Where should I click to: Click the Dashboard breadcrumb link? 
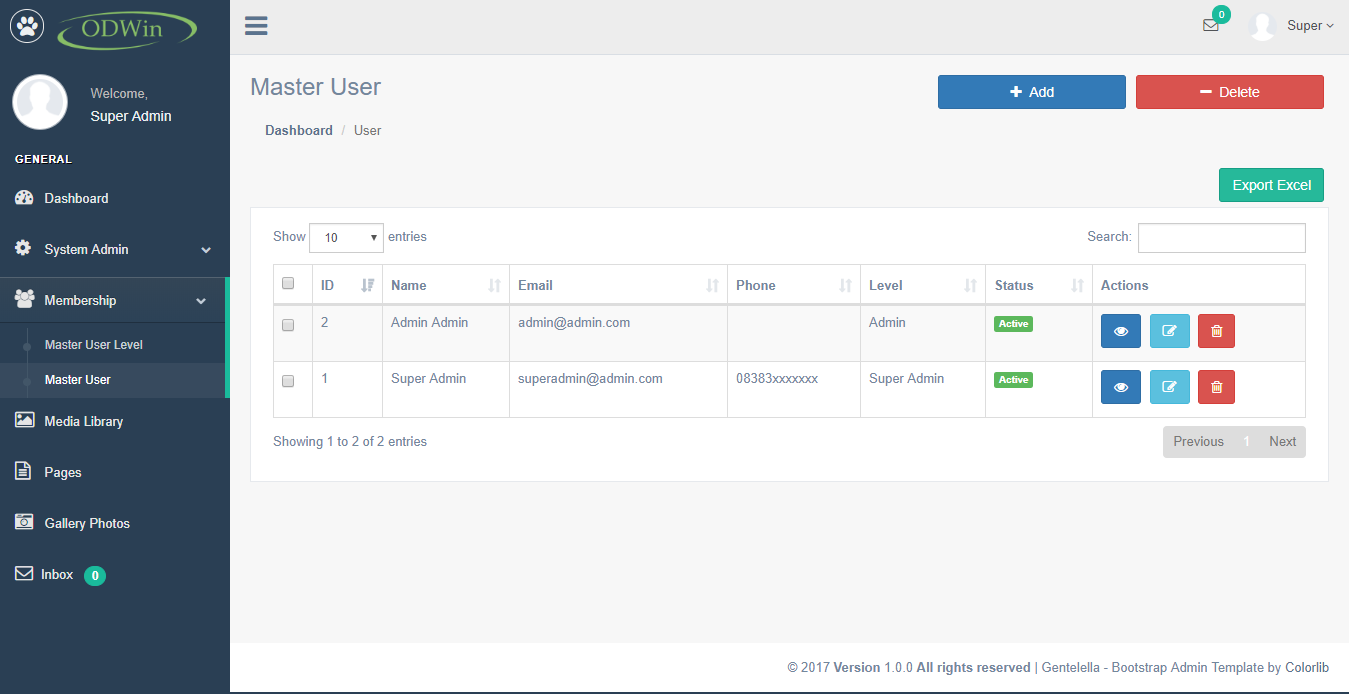point(299,130)
